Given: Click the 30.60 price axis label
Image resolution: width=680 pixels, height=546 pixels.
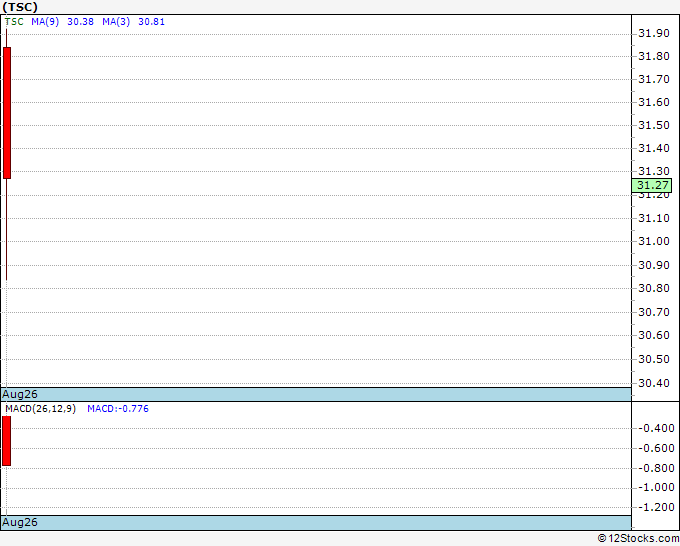Looking at the screenshot, I should [x=654, y=335].
